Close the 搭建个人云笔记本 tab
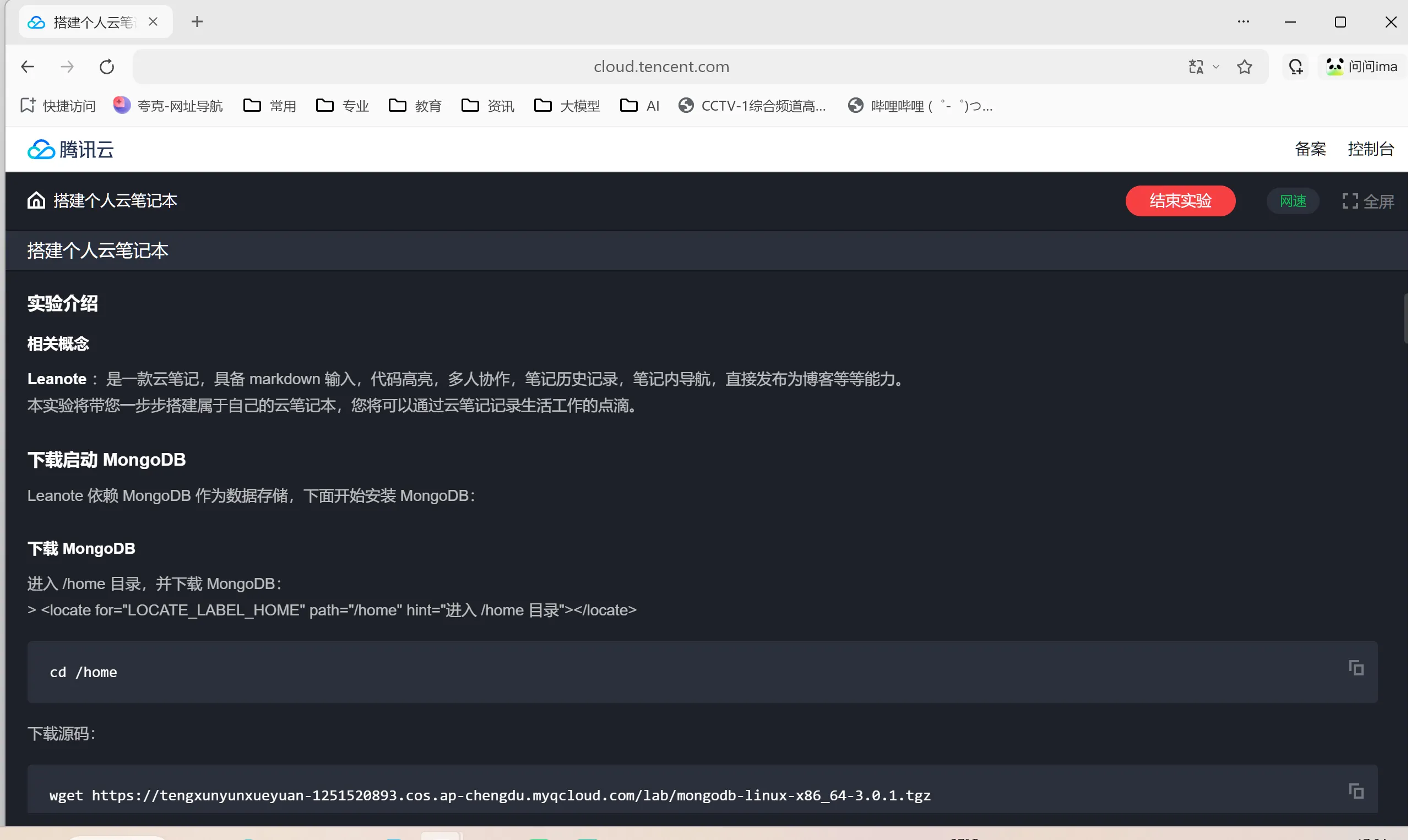Viewport: 1422px width, 840px height. point(153,21)
